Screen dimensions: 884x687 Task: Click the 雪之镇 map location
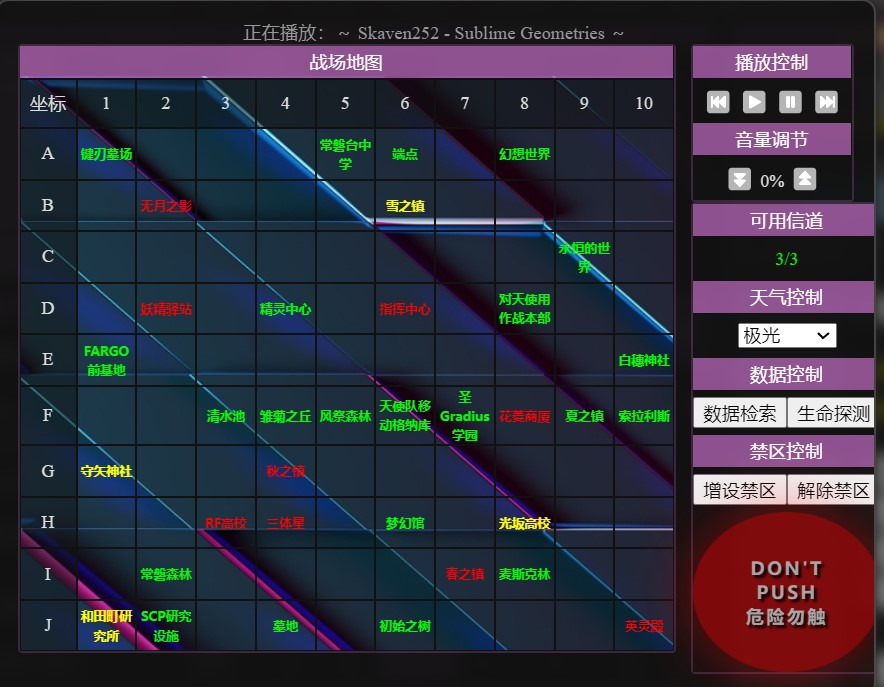click(x=405, y=206)
